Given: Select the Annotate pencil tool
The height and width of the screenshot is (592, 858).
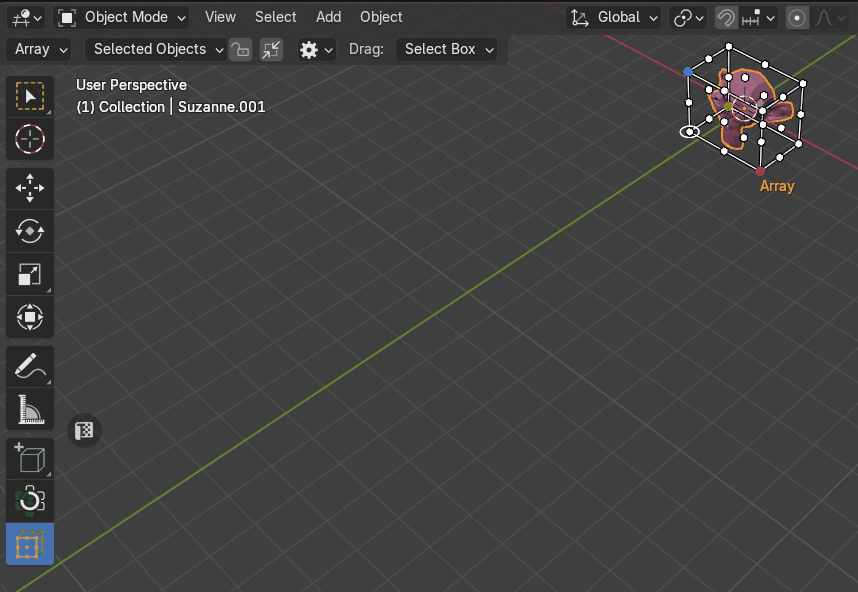Looking at the screenshot, I should (30, 366).
